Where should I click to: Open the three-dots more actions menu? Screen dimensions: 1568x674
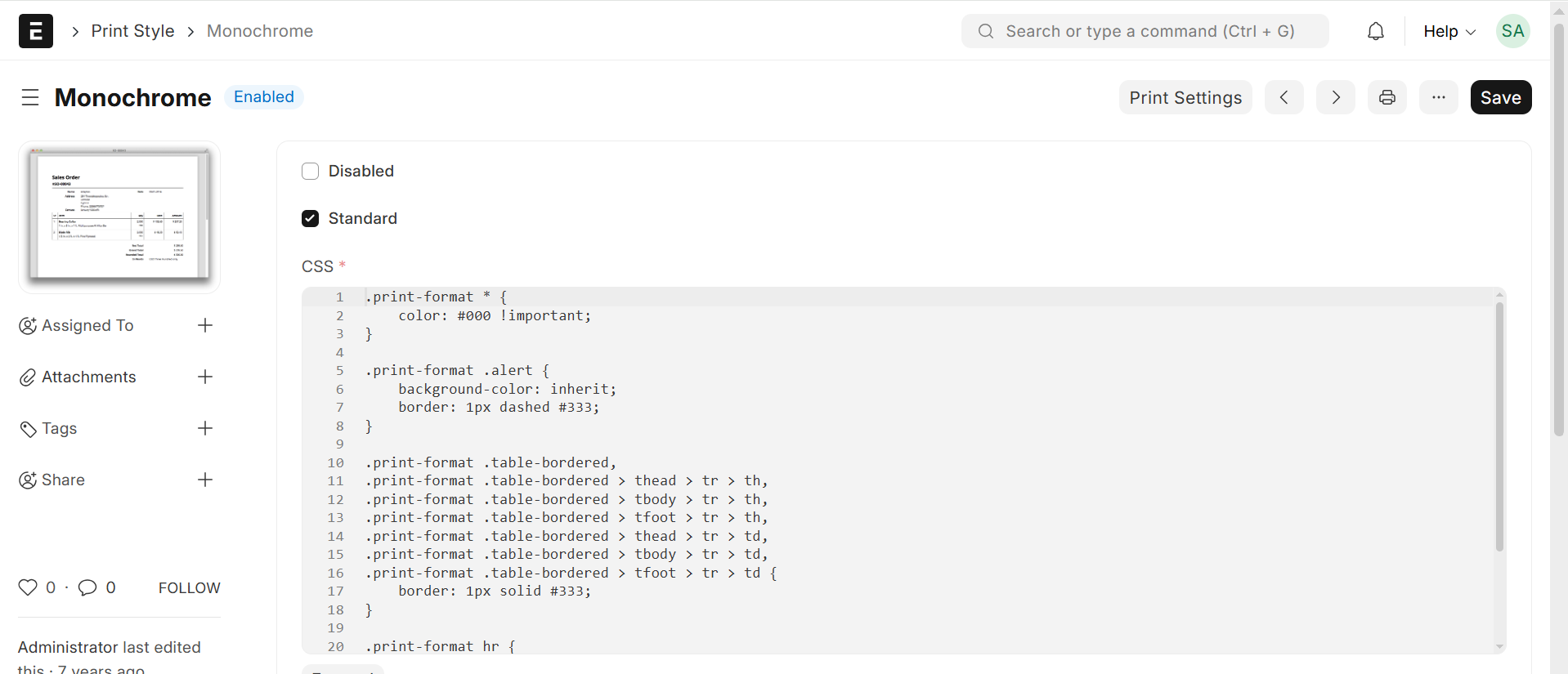[x=1439, y=97]
